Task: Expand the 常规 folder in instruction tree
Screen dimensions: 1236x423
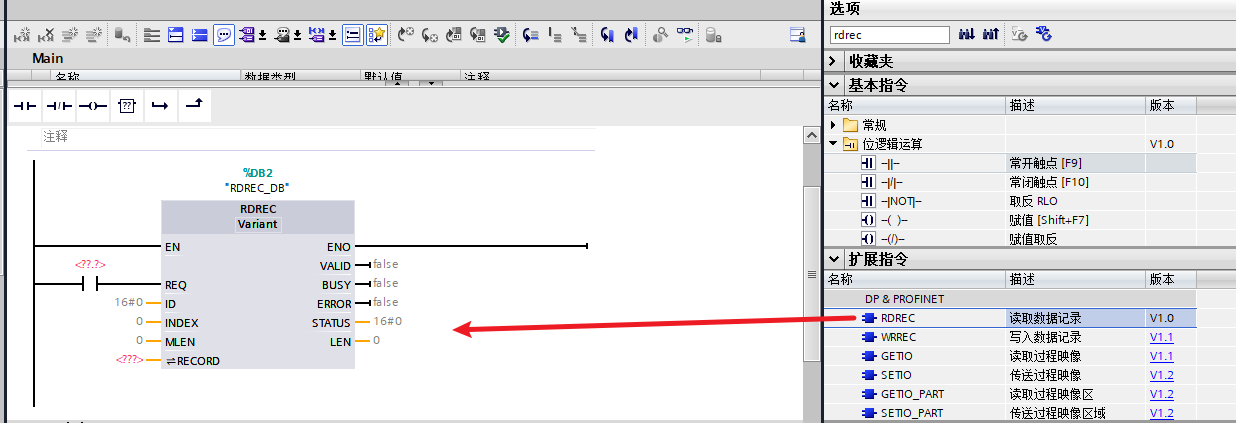Action: pos(835,125)
